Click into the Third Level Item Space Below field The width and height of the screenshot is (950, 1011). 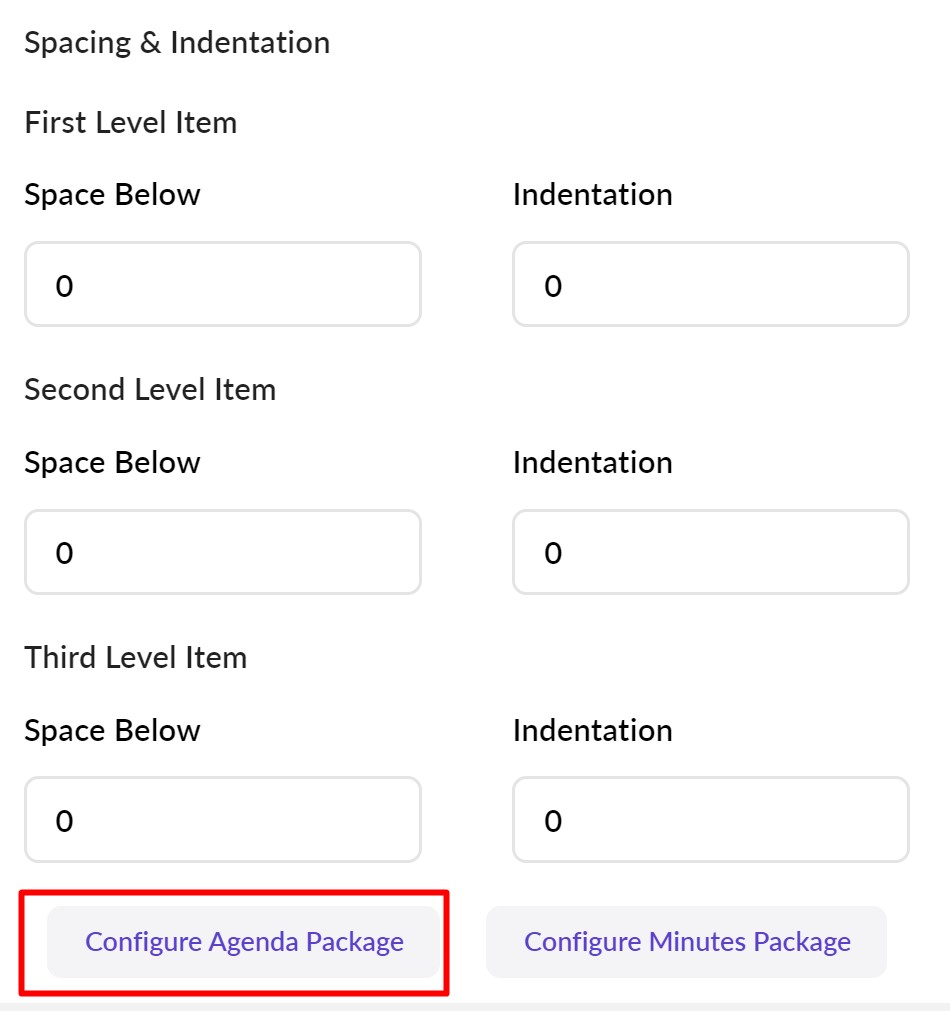pos(222,820)
